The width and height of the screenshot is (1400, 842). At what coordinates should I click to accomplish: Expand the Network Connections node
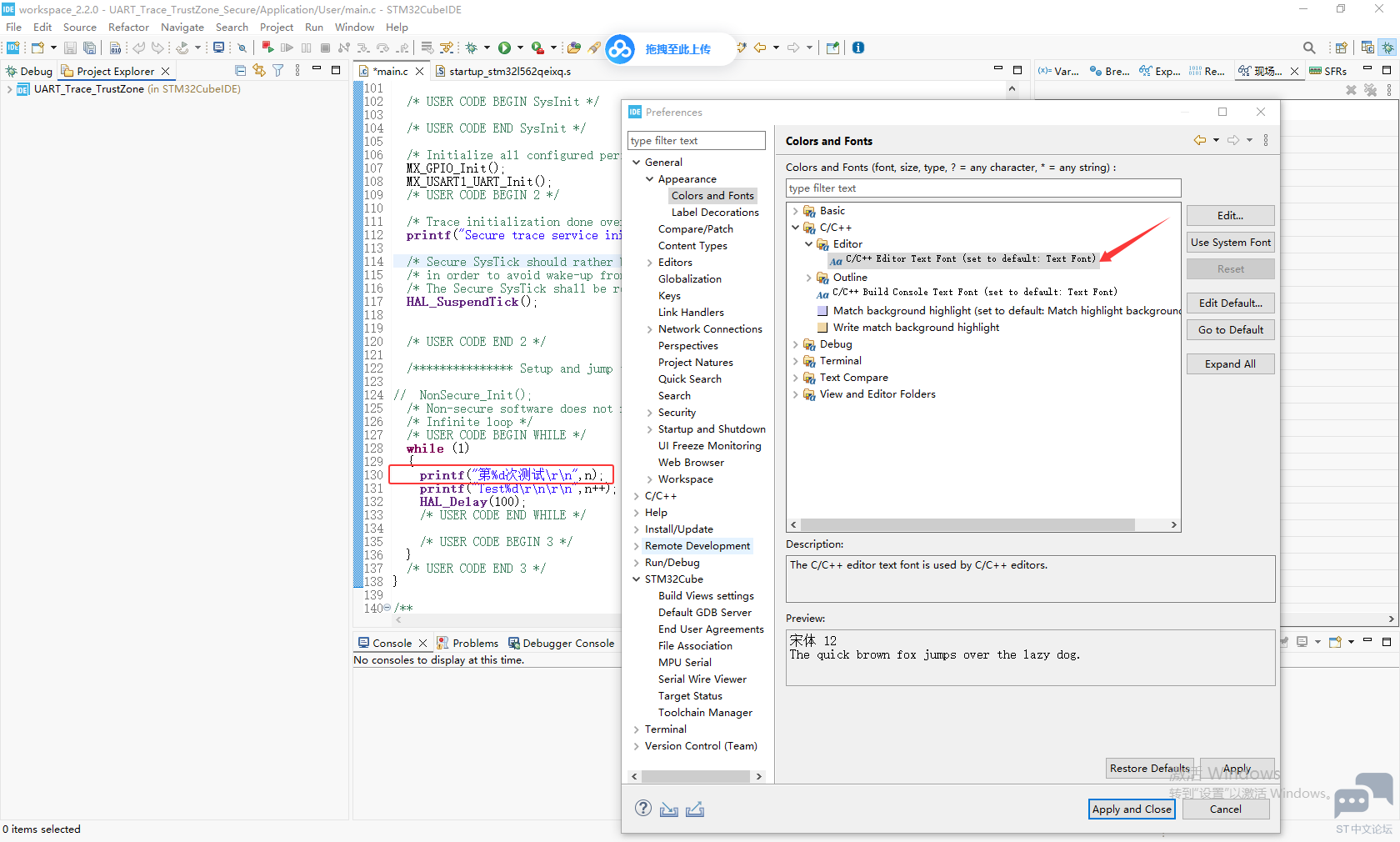pos(650,329)
